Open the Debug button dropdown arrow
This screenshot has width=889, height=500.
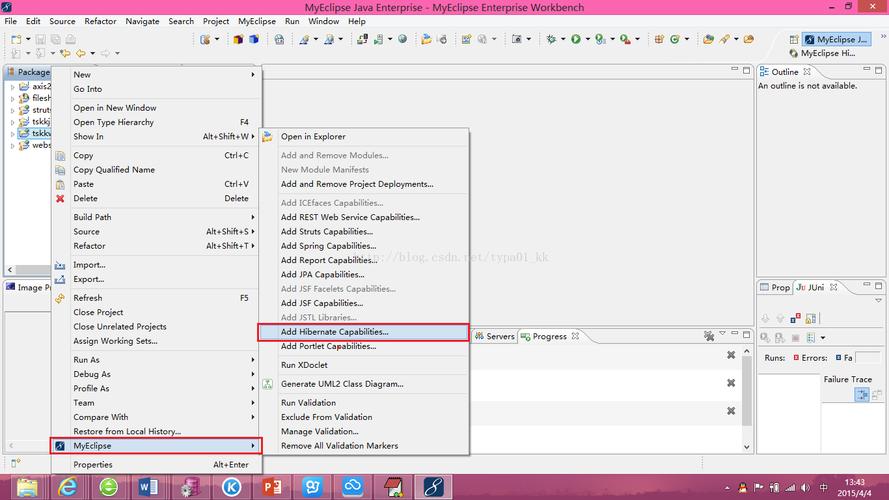[562, 39]
